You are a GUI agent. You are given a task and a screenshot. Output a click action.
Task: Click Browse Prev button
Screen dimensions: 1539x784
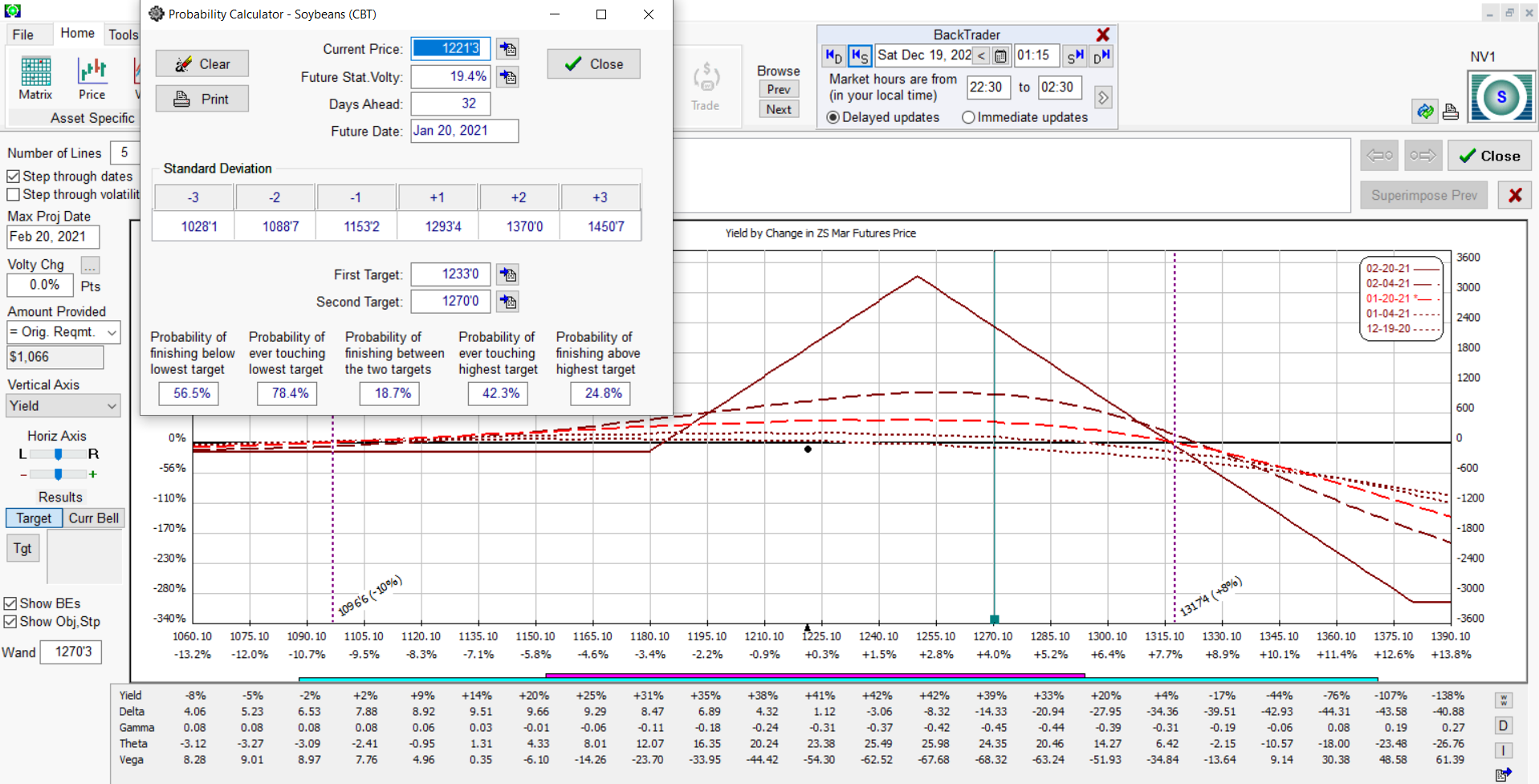click(x=779, y=90)
